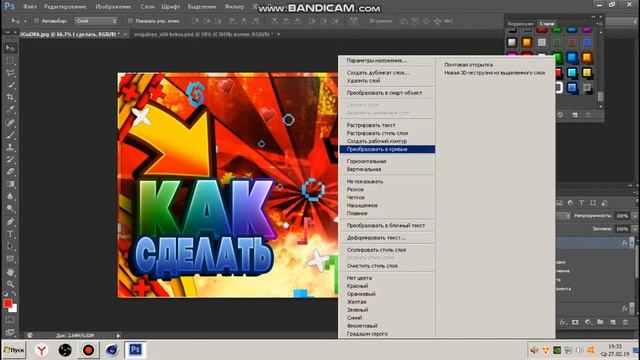Click the red foreground color swatch
The width and height of the screenshot is (640, 360).
point(8,303)
